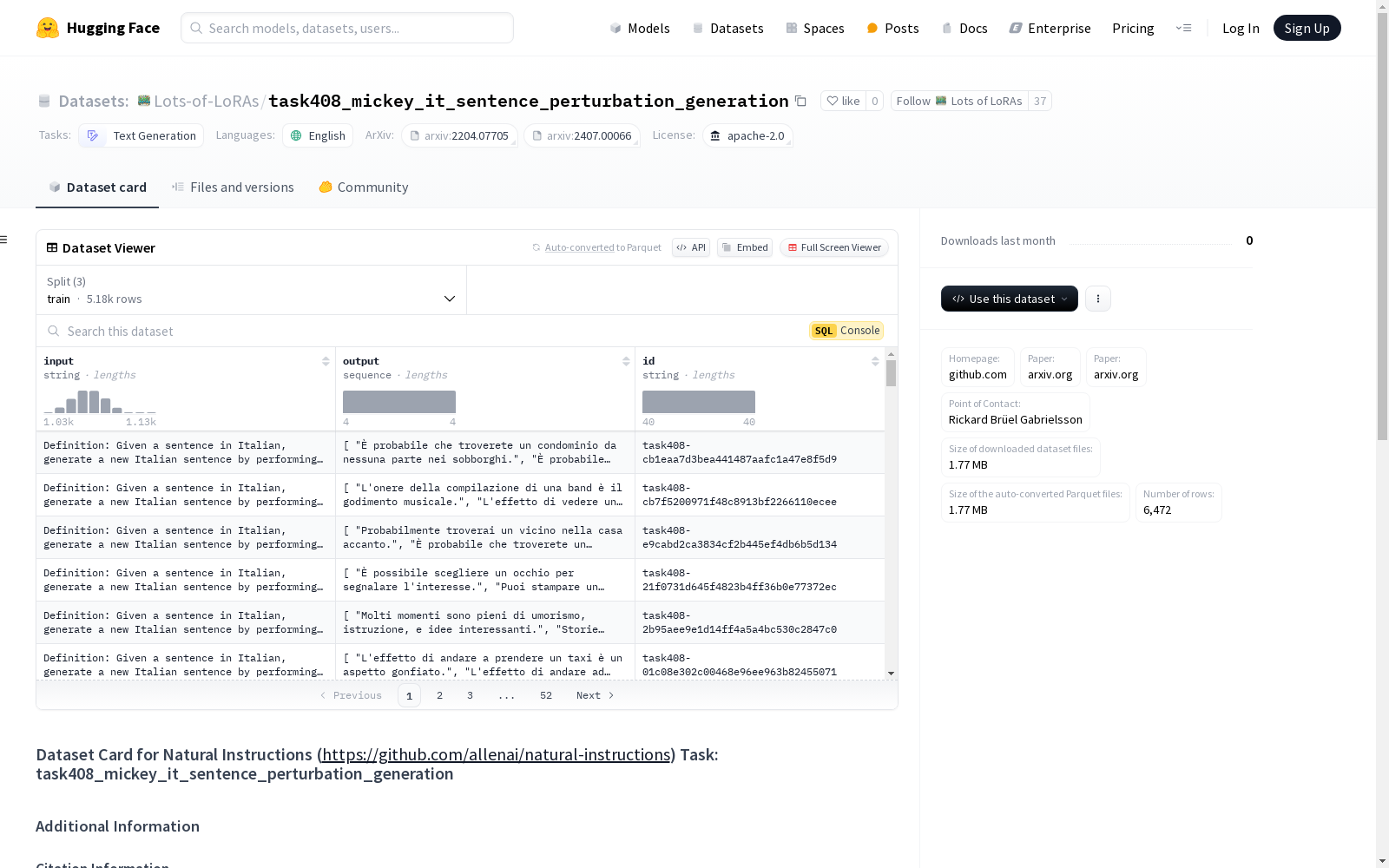The image size is (1389, 868).
Task: Open Spaces in the top navigation
Action: tap(815, 28)
